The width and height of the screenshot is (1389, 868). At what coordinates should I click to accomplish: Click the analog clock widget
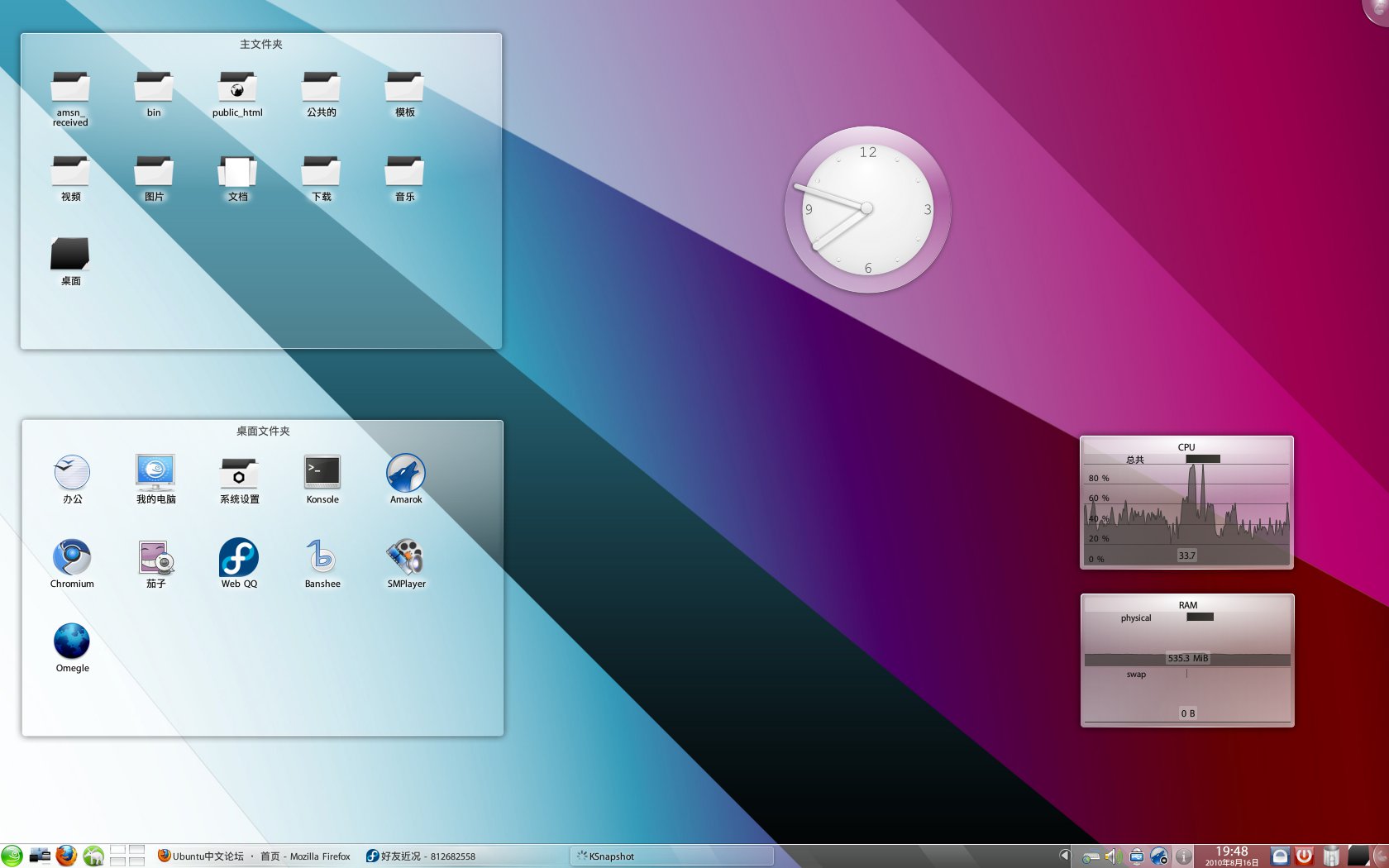pos(867,209)
